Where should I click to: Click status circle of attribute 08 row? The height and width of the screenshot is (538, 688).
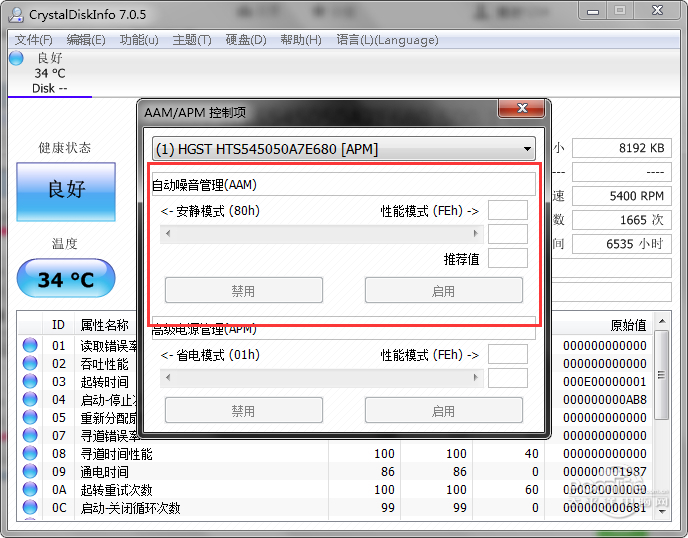click(30, 453)
